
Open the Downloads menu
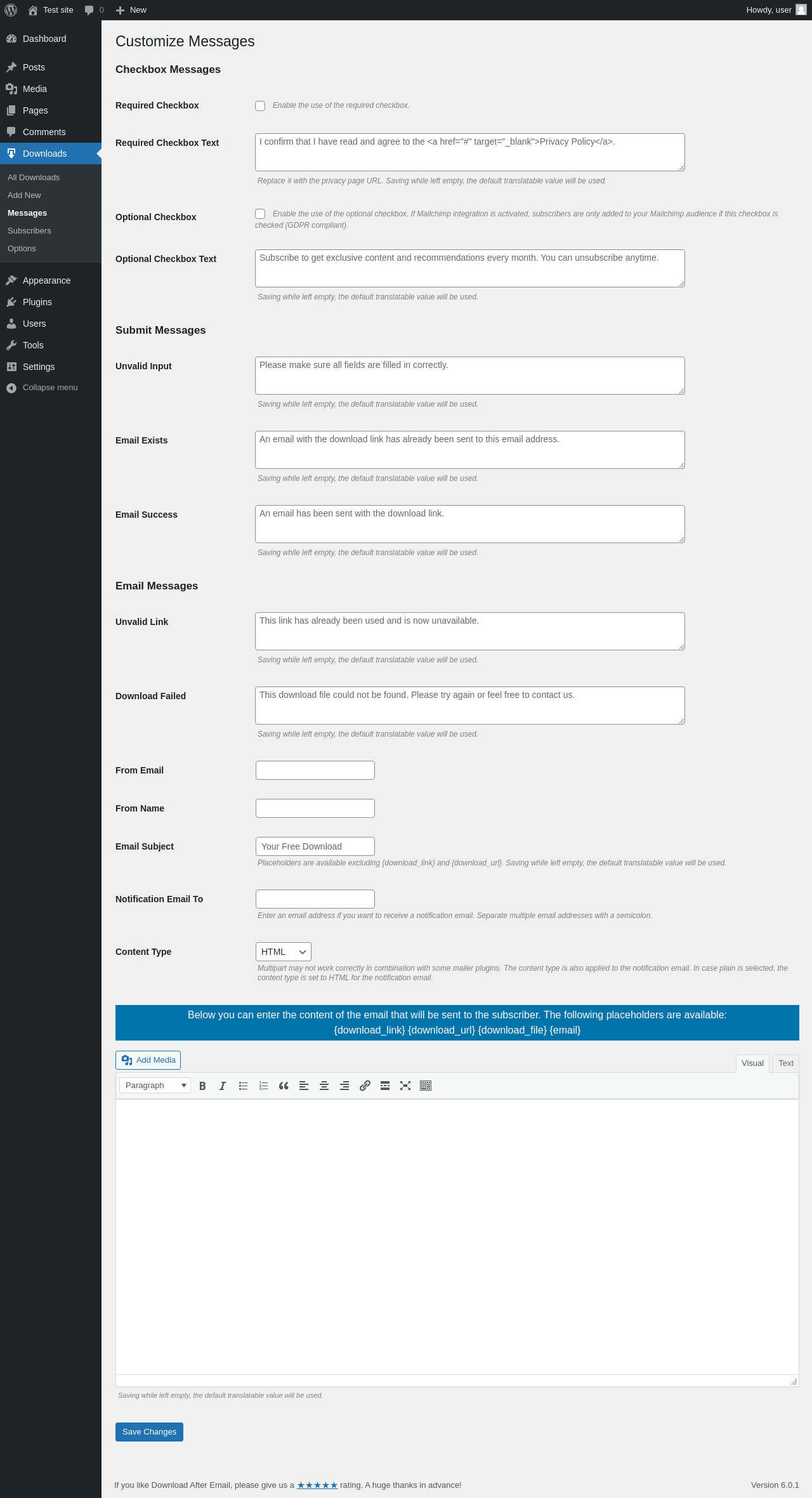click(x=51, y=154)
